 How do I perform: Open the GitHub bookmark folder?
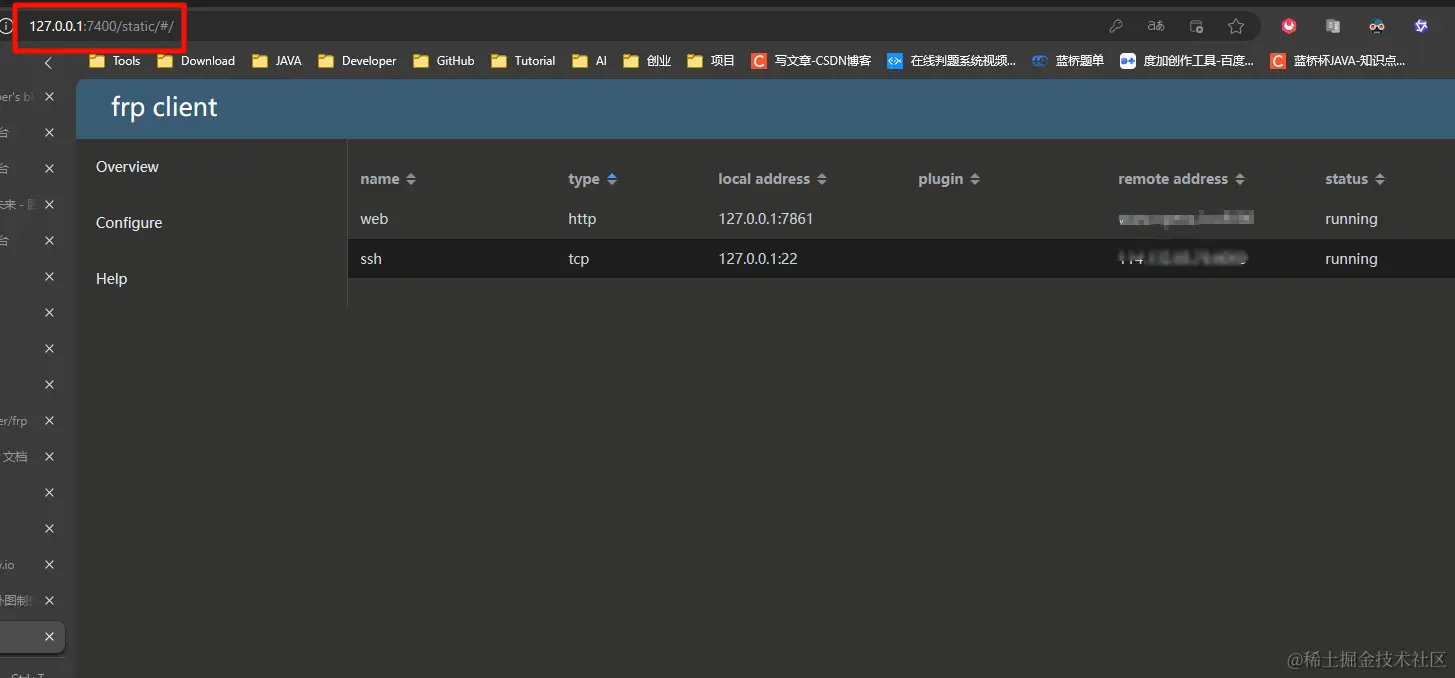click(x=443, y=61)
